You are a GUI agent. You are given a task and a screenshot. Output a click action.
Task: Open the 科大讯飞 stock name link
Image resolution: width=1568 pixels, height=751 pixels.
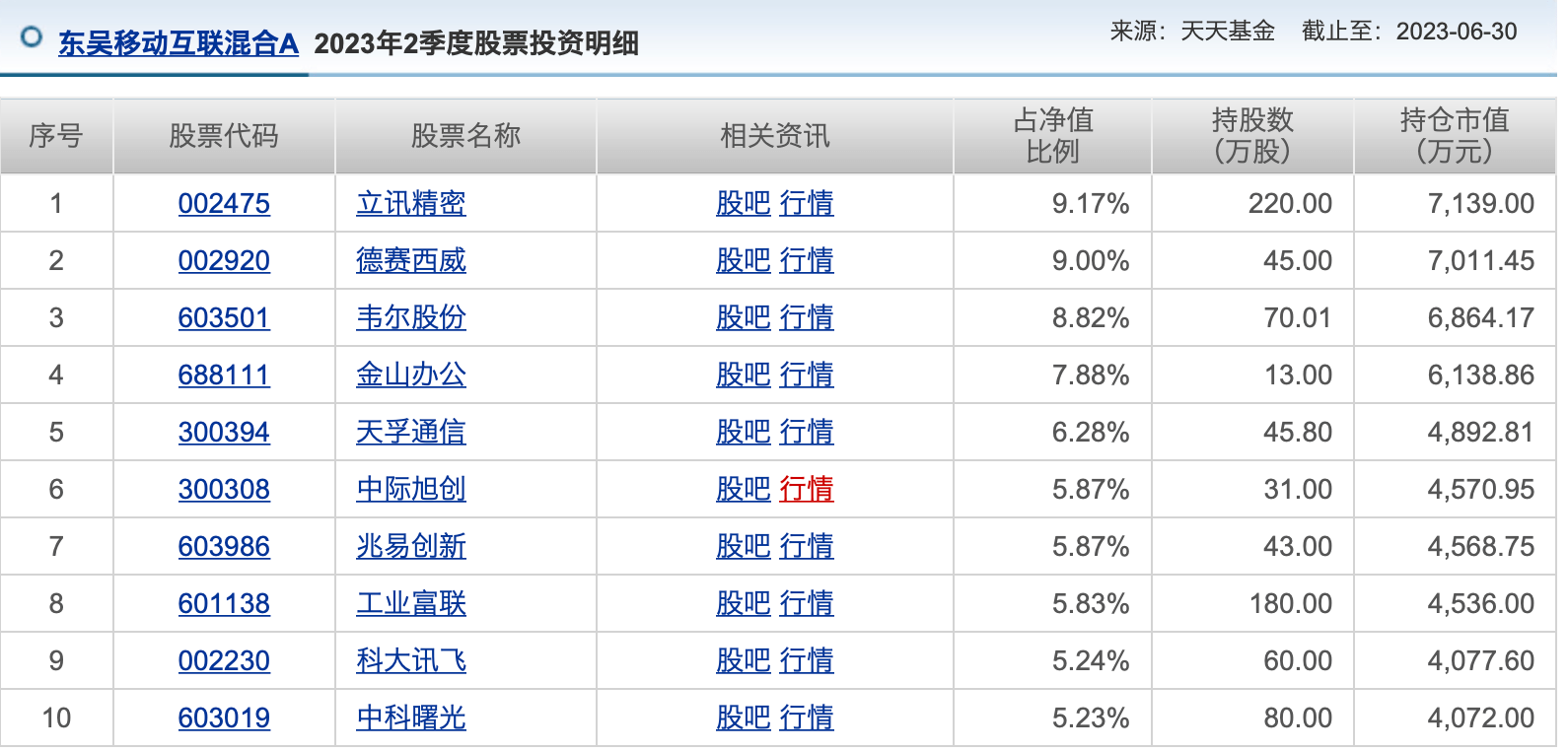point(411,661)
